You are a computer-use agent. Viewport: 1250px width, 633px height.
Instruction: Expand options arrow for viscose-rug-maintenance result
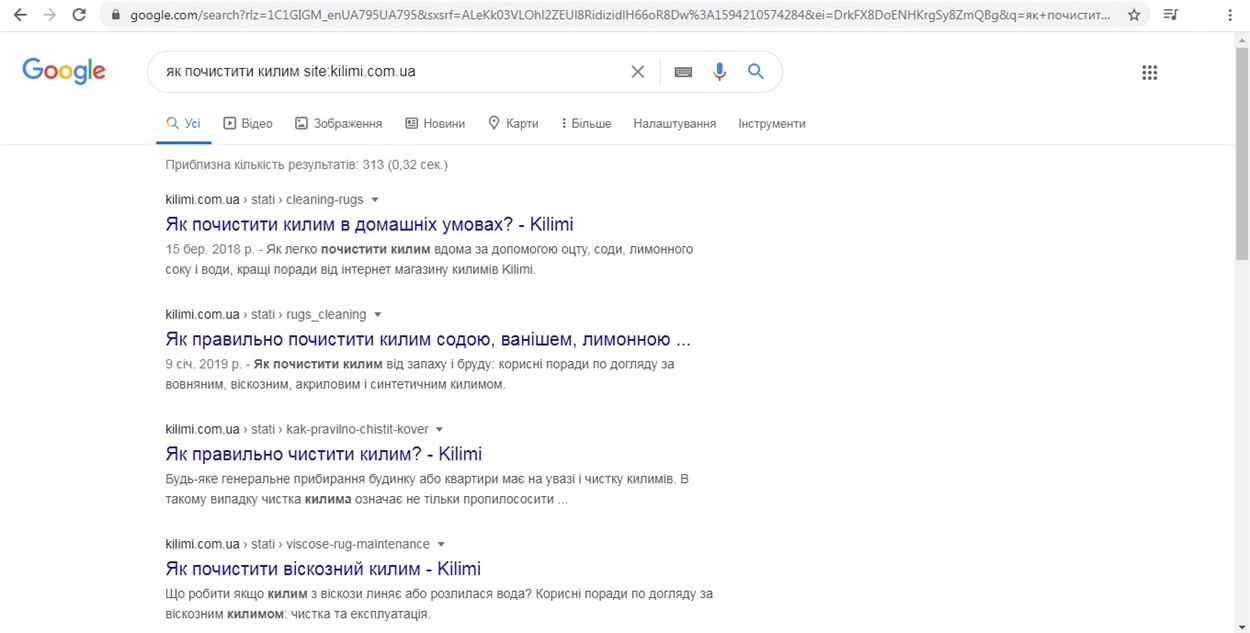click(x=441, y=545)
